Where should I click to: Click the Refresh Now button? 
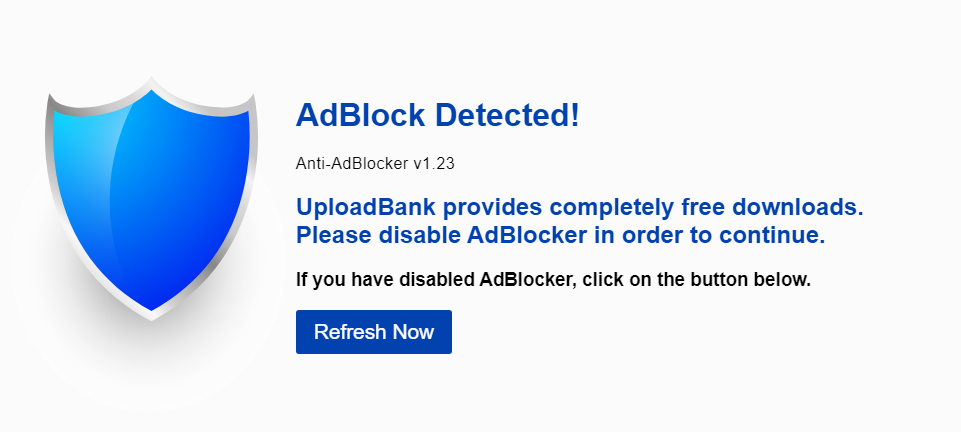click(373, 332)
